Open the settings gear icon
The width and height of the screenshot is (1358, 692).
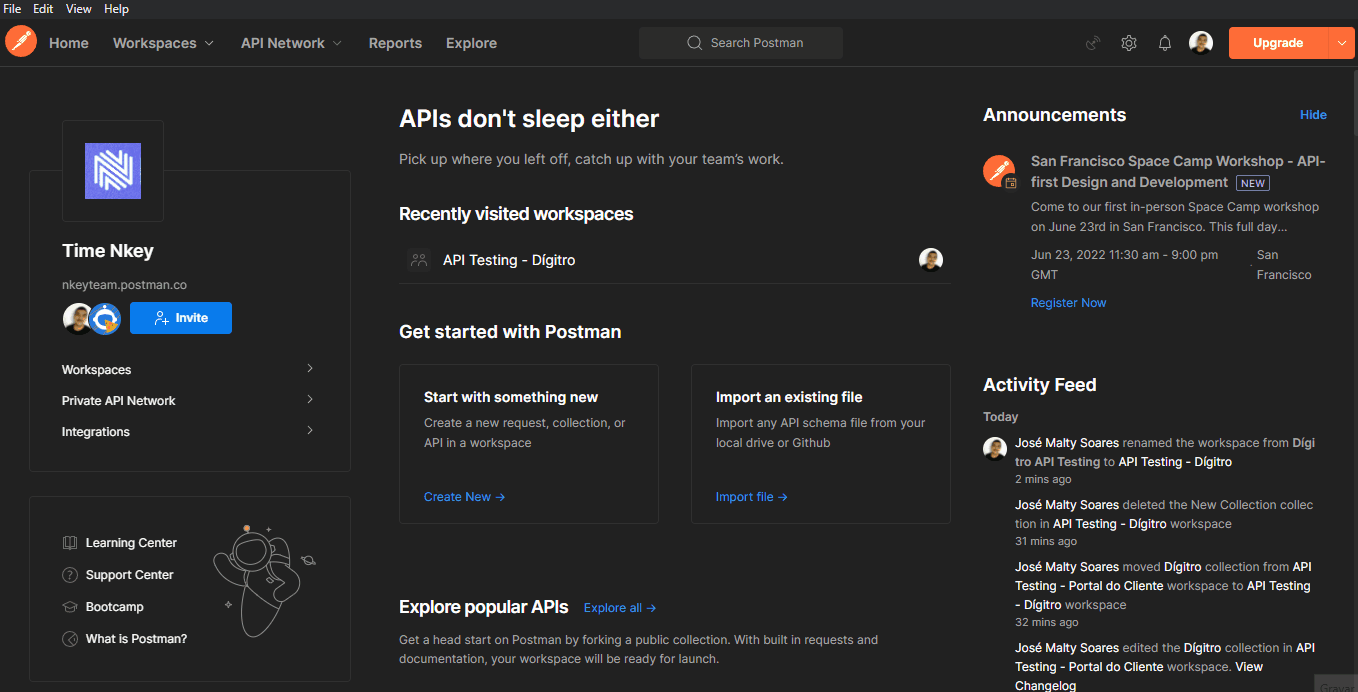1129,43
